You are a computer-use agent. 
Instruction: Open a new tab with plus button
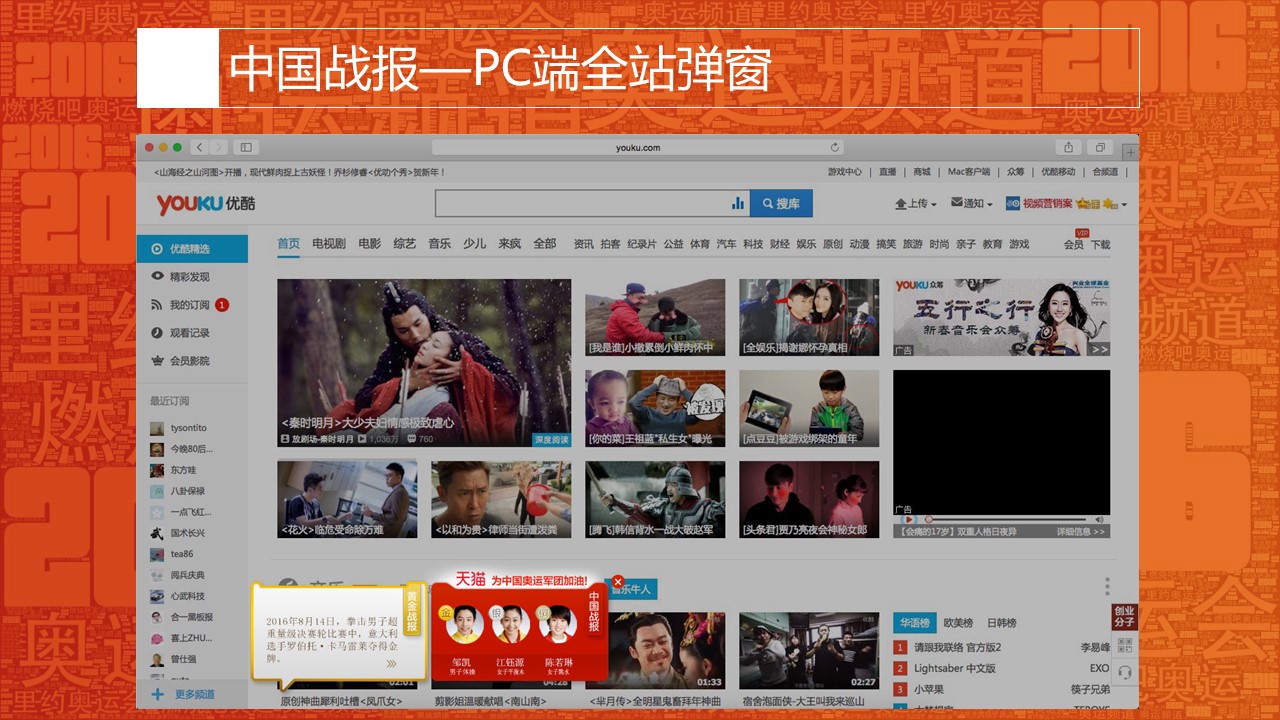click(x=1130, y=151)
